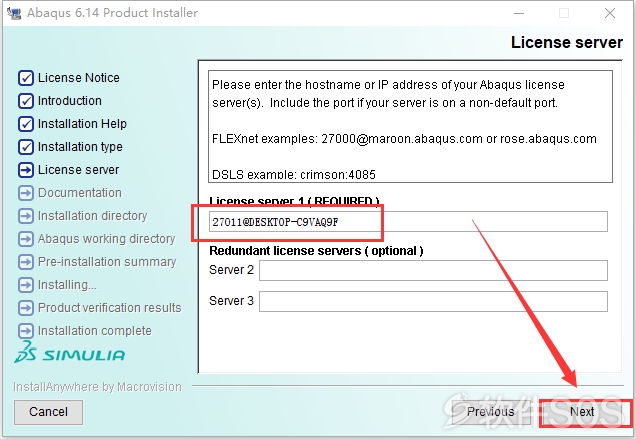Image resolution: width=636 pixels, height=439 pixels.
Task: Select the Documentation step label
Action: point(80,193)
